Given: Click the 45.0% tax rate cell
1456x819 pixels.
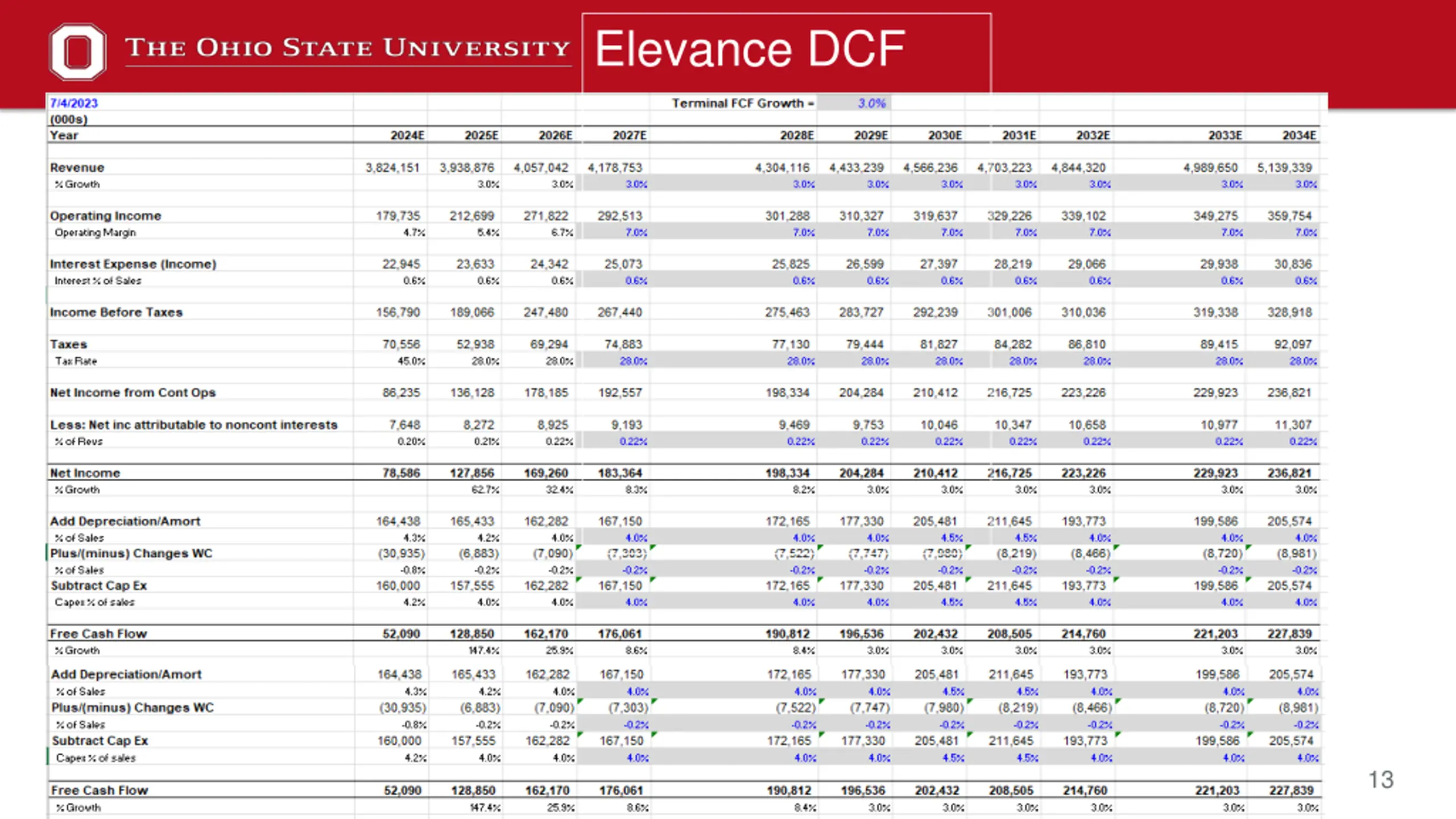Looking at the screenshot, I should coord(412,361).
